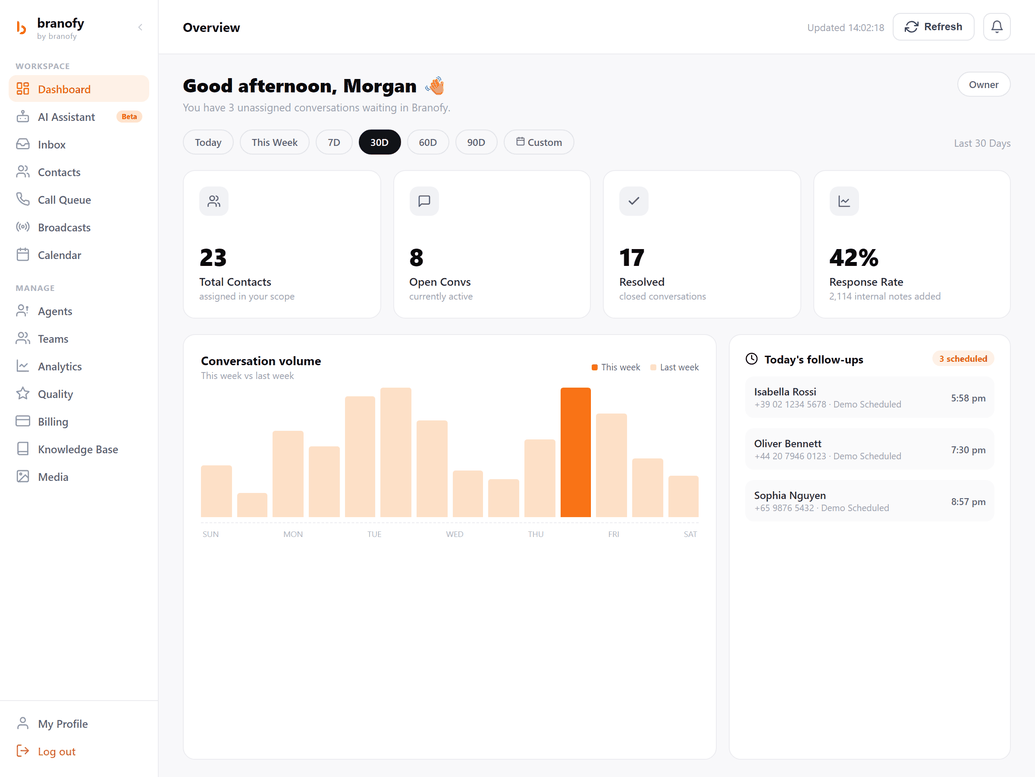Open the Broadcasts page
1035x777 pixels.
coord(79,228)
